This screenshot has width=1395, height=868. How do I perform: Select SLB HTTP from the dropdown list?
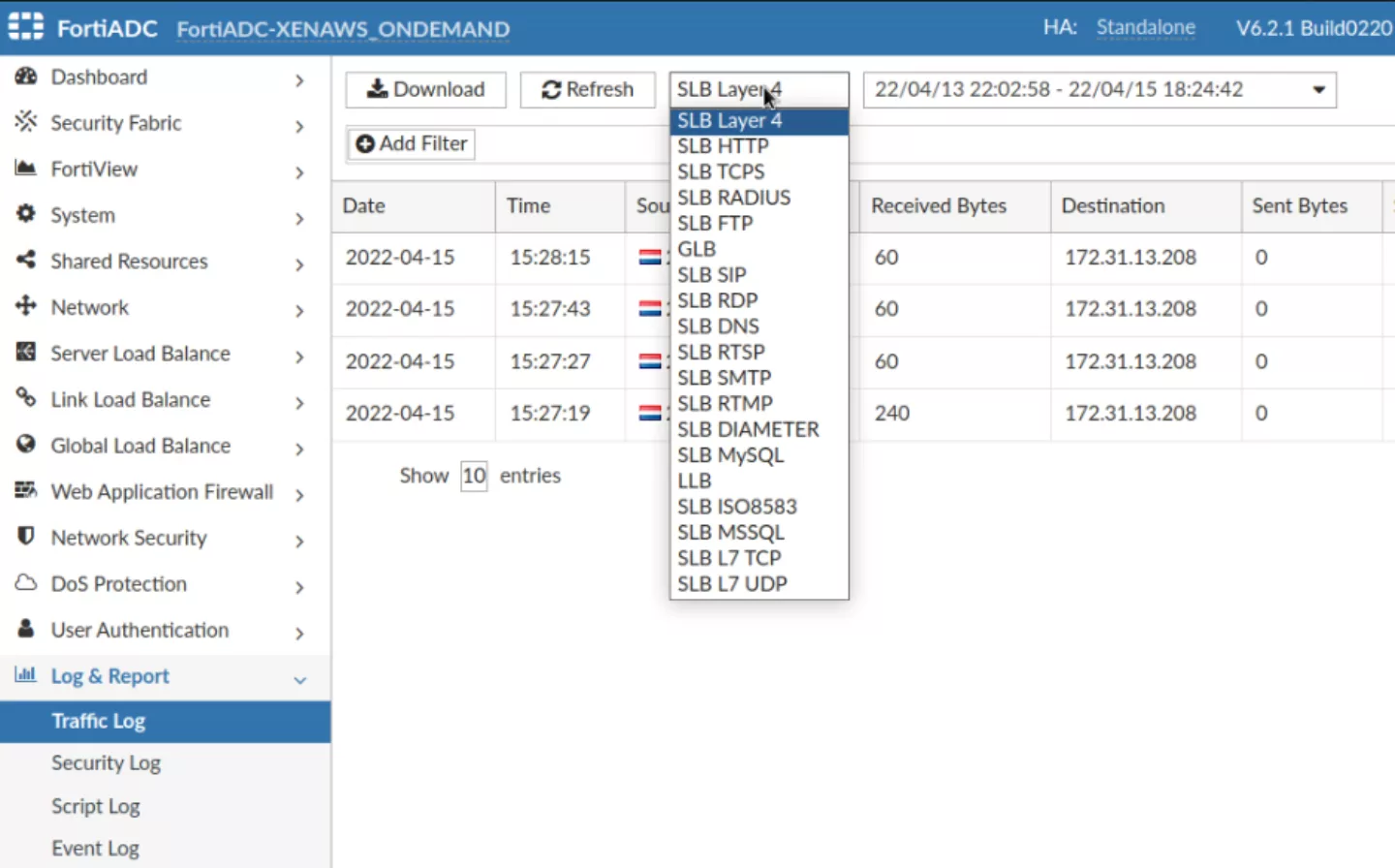pos(759,146)
